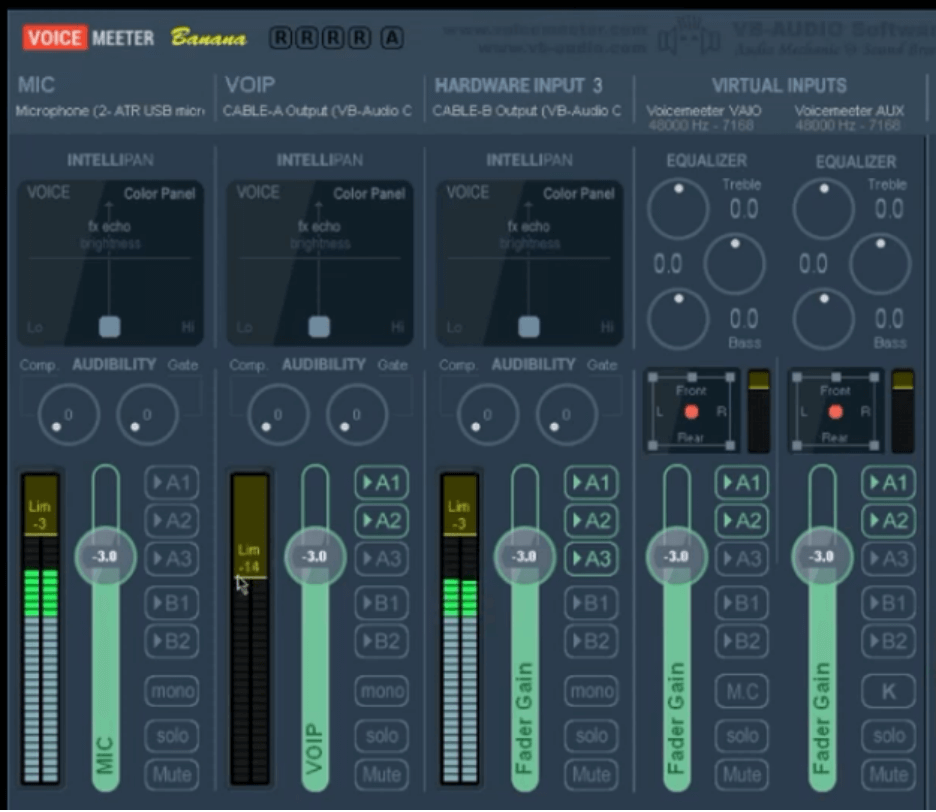
Task: Toggle B1 bus on Voicemeeter VAIO strip
Action: (x=741, y=603)
